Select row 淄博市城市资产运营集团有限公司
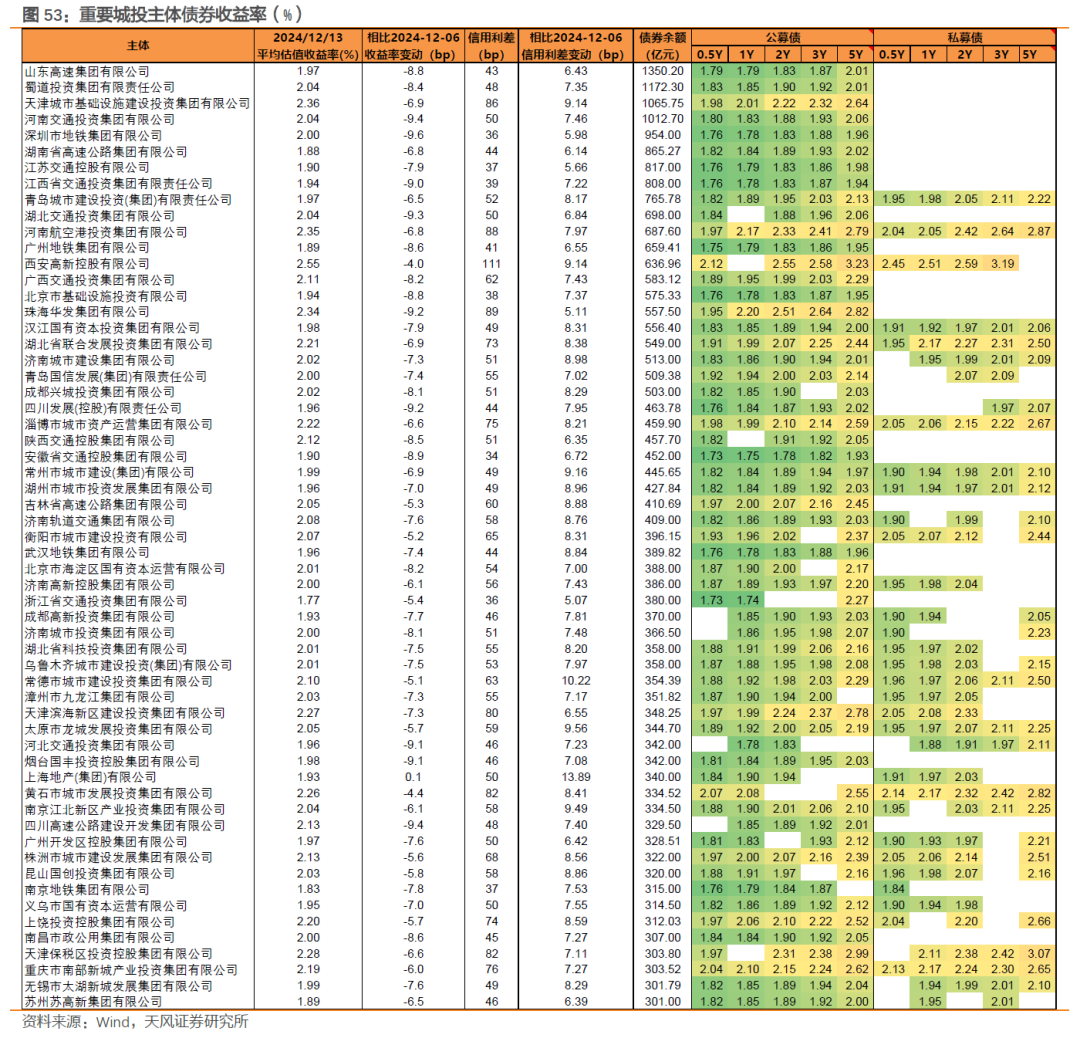This screenshot has height=1038, width=1080. (539, 424)
